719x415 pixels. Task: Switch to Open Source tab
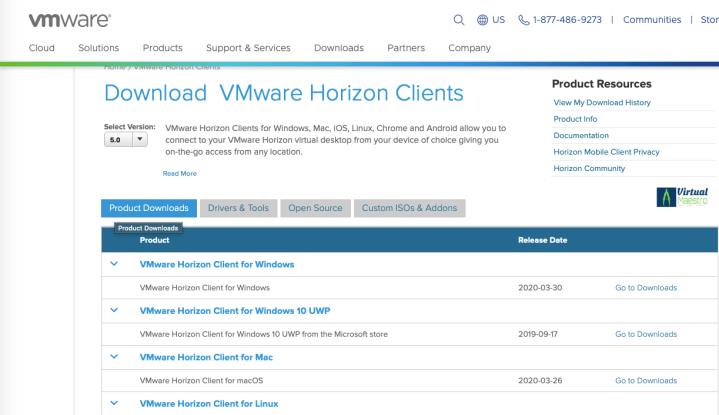pyautogui.click(x=315, y=208)
